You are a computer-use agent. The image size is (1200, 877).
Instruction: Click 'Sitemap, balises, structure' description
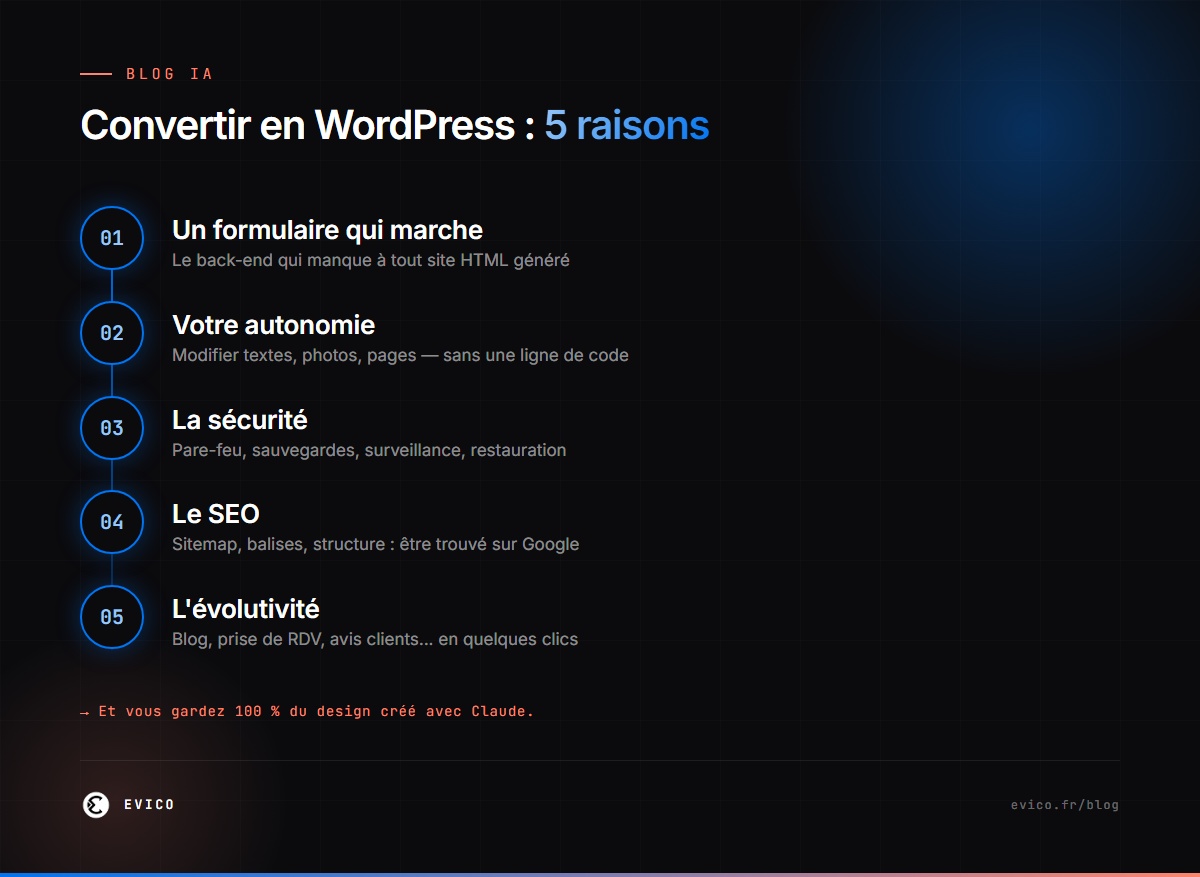tap(376, 545)
